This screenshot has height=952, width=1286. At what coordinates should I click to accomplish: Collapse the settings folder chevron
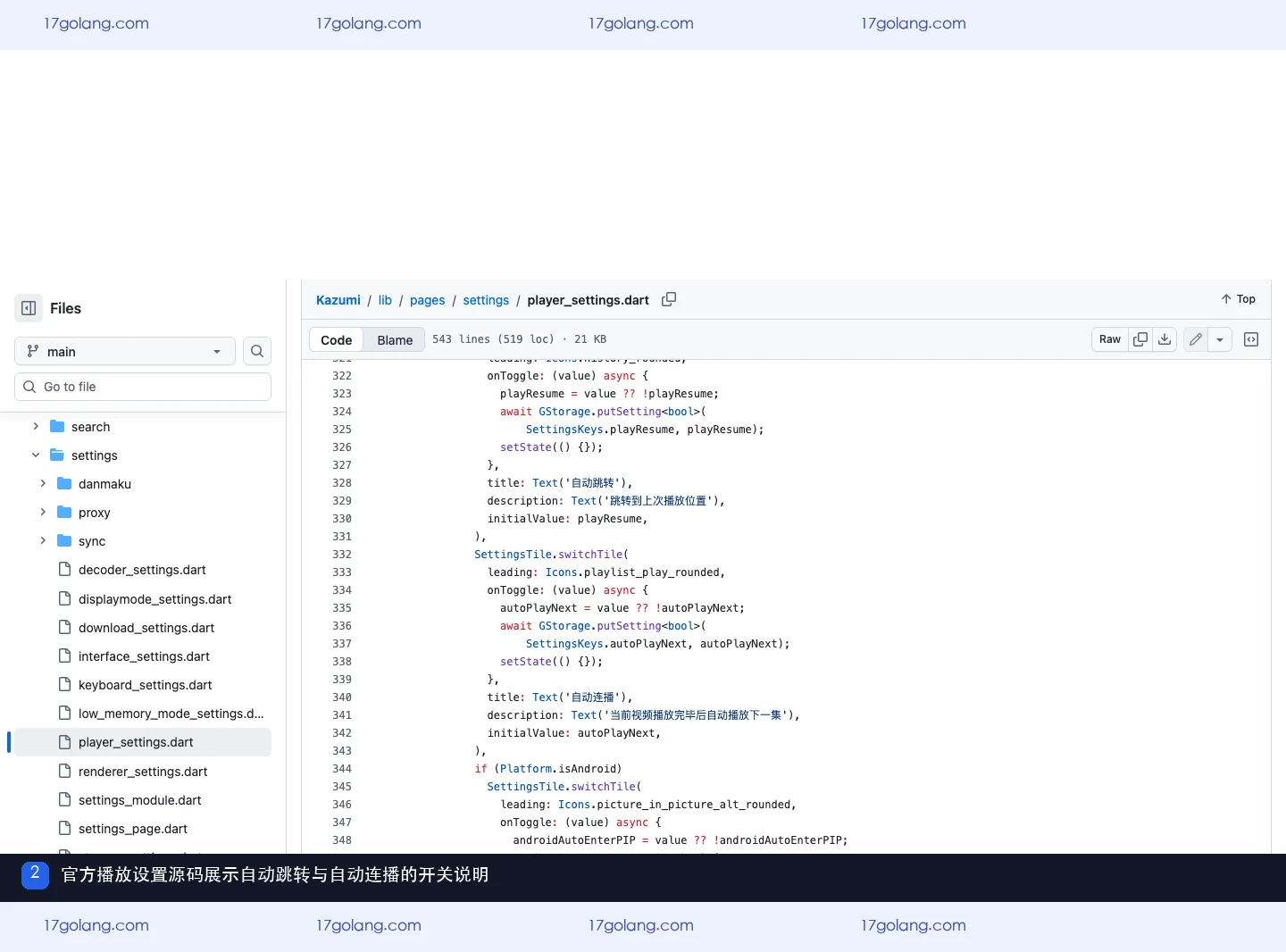(x=36, y=455)
